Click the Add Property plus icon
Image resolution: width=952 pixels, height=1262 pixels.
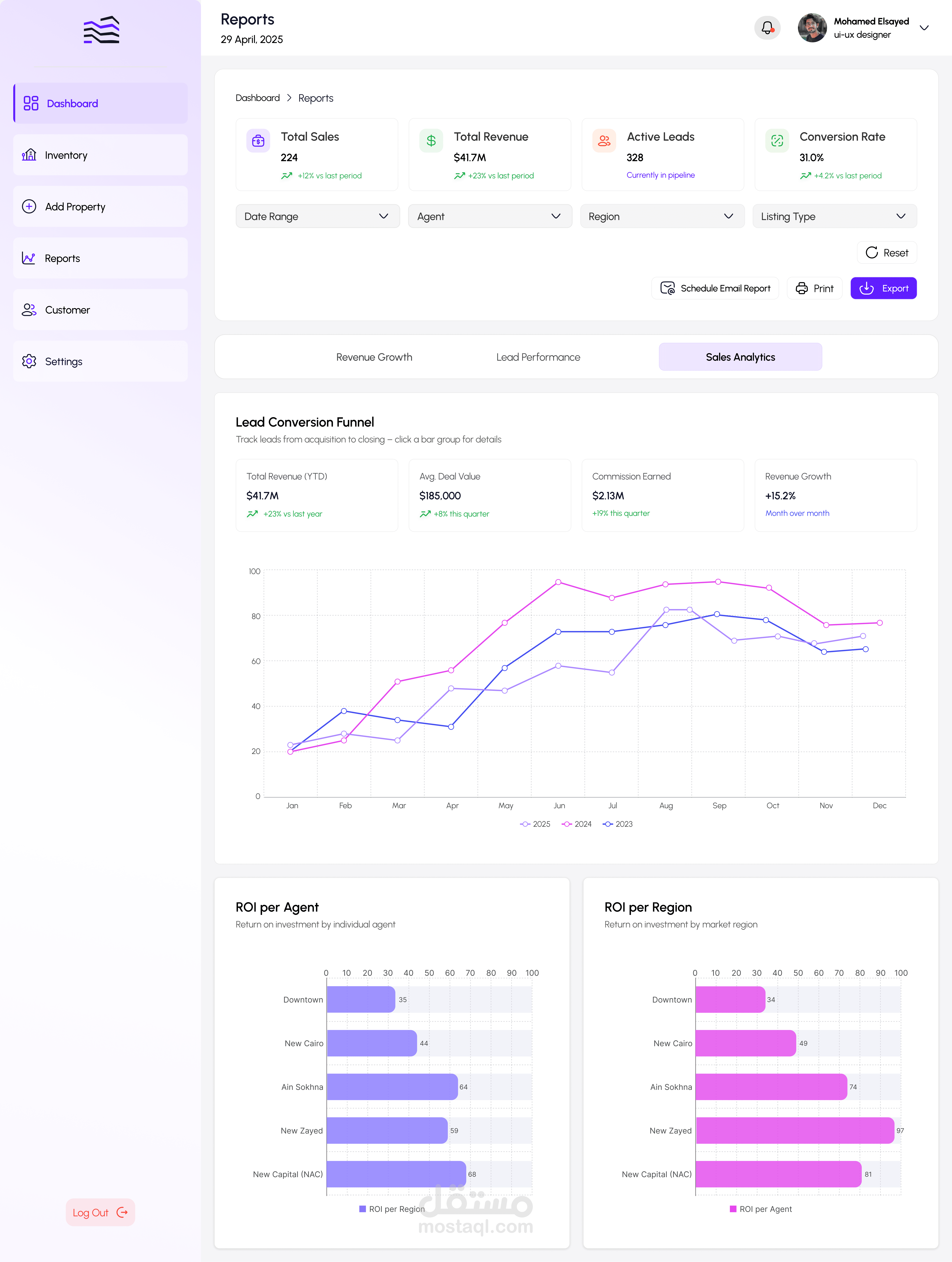pos(29,207)
